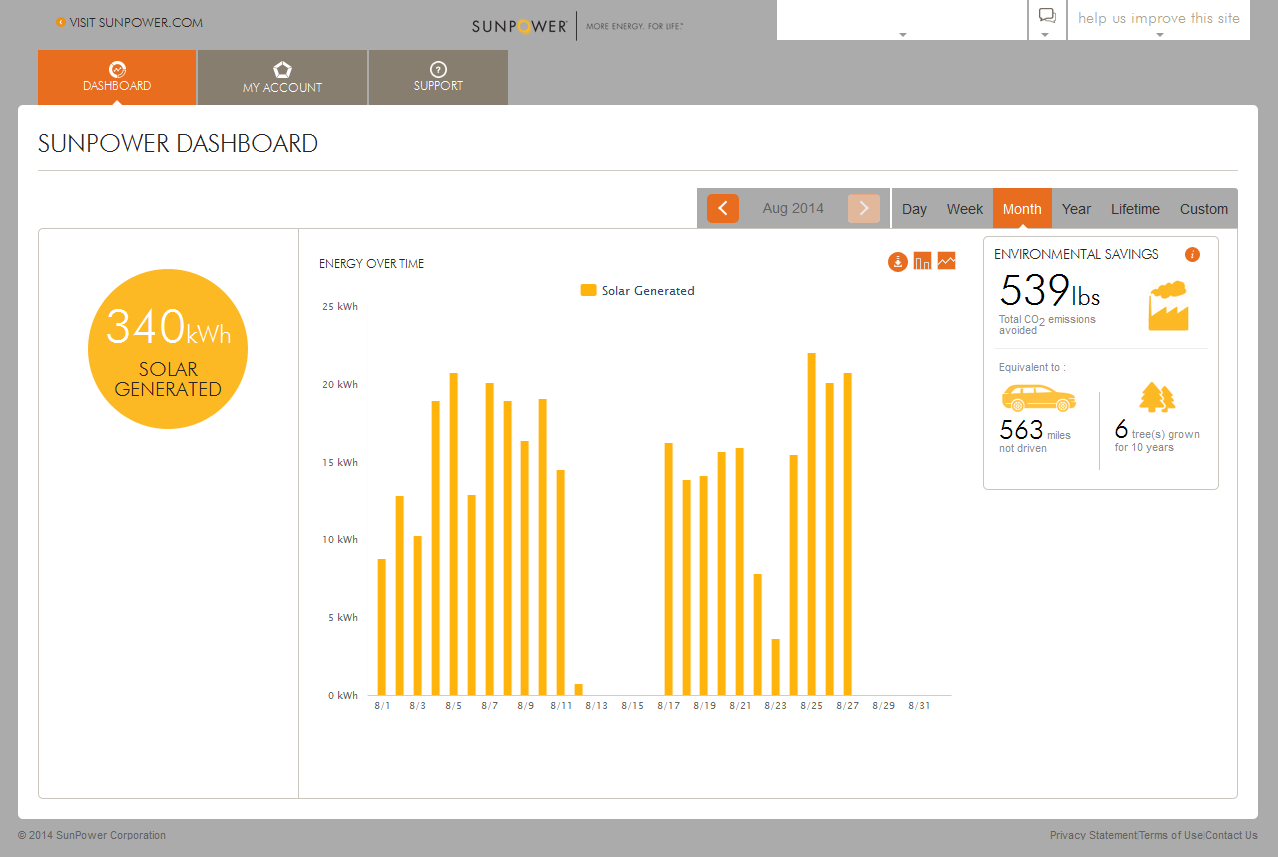Click the short bar for 8/23

(775, 667)
